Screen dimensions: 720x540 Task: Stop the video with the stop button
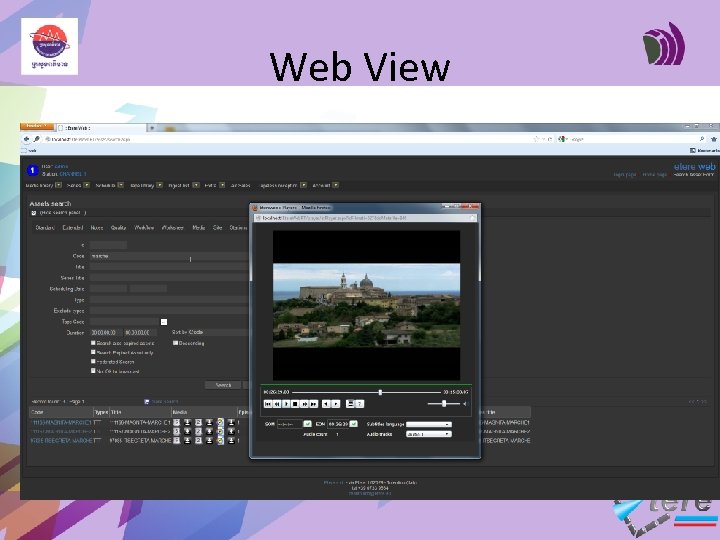tap(295, 404)
